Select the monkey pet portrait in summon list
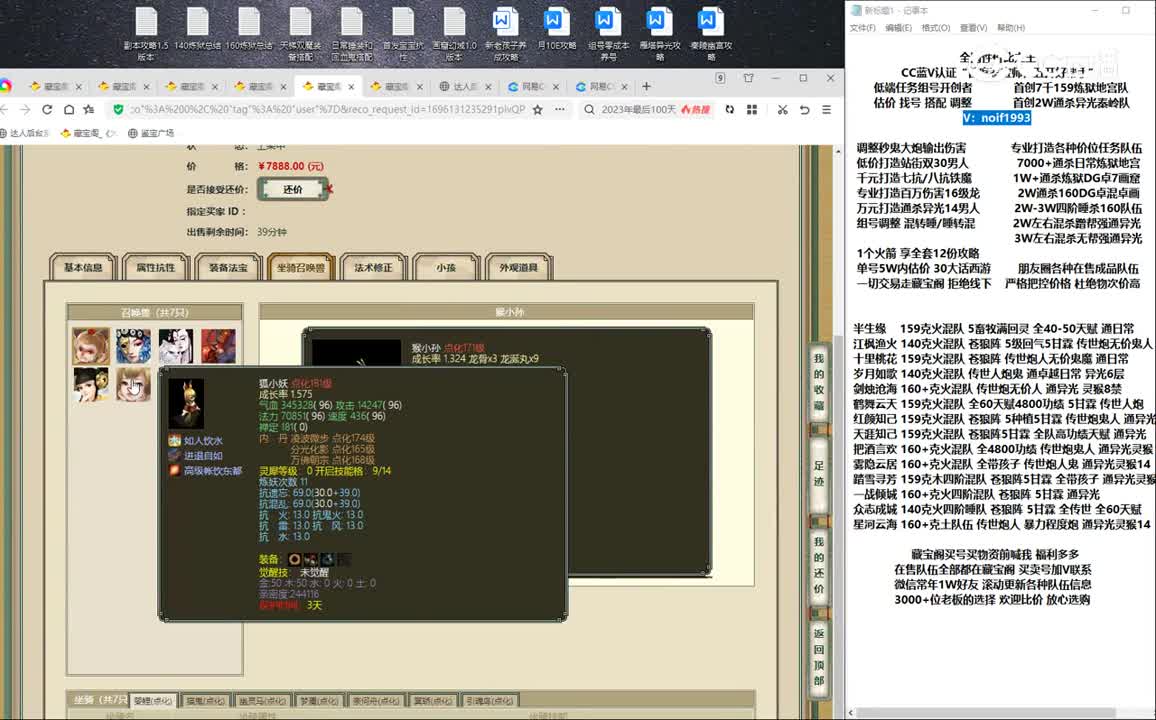The width and height of the screenshot is (1156, 720). 91,346
